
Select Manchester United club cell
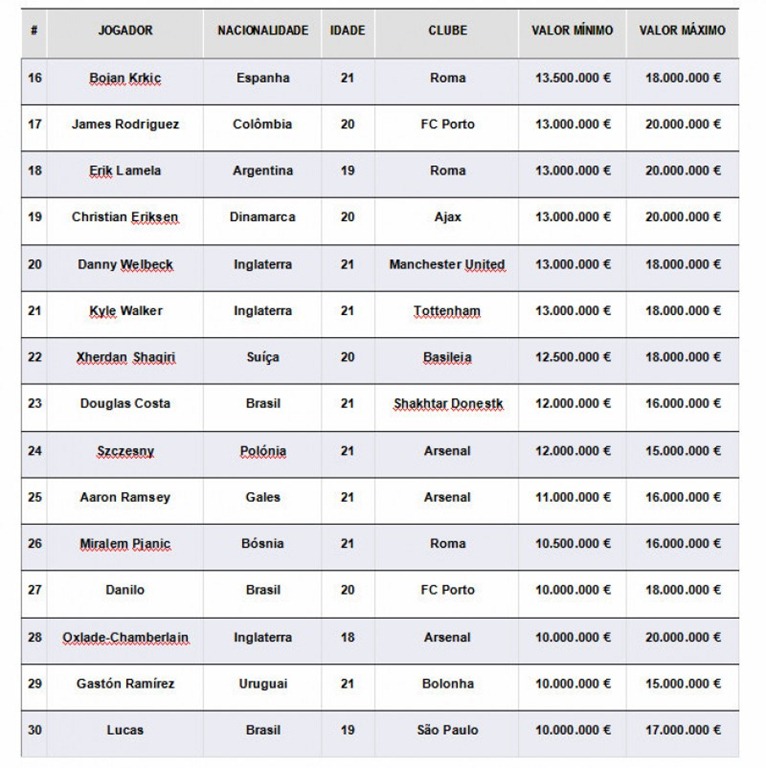[x=447, y=264]
